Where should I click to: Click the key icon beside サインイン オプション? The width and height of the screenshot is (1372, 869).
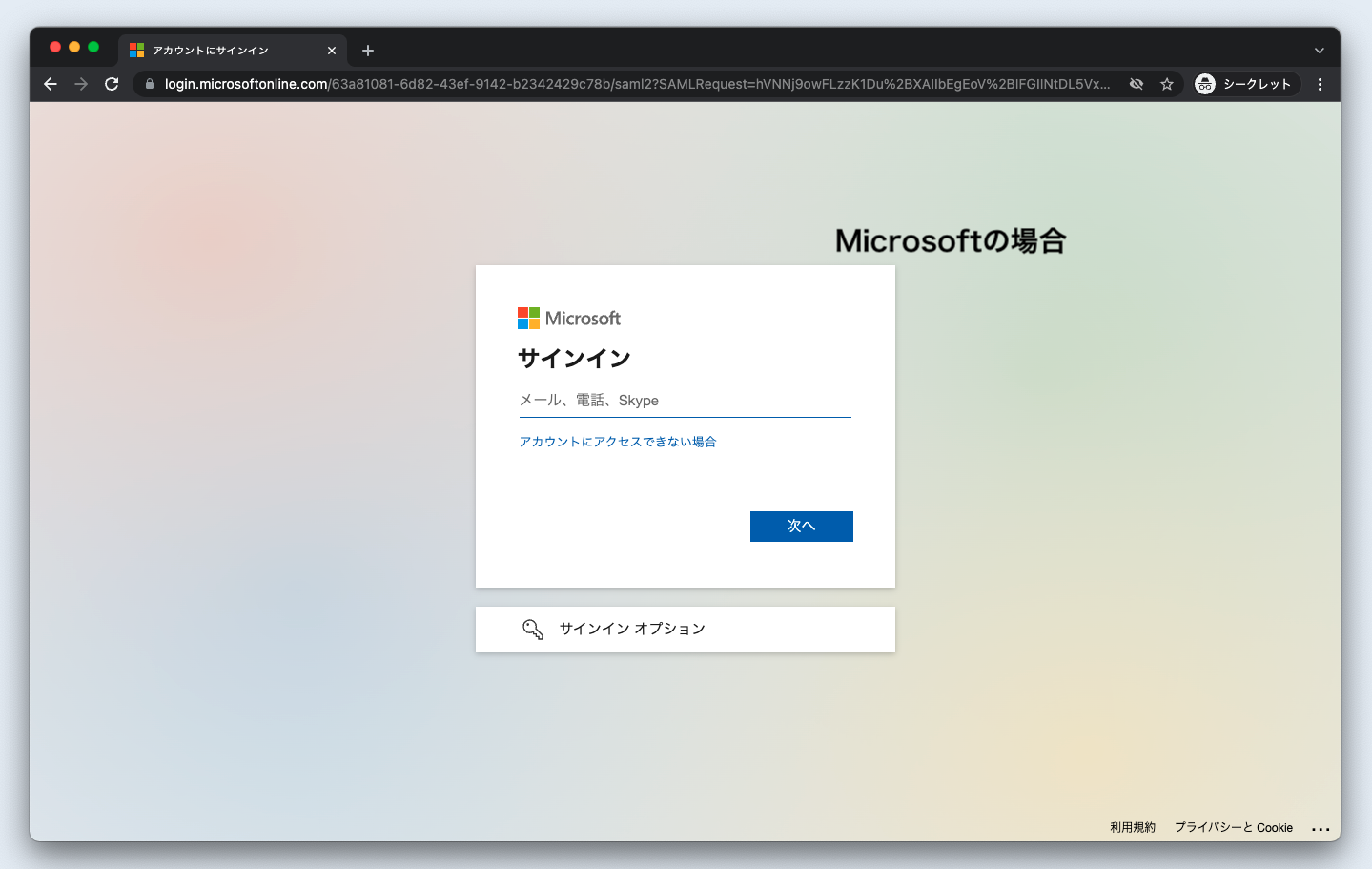click(x=532, y=629)
